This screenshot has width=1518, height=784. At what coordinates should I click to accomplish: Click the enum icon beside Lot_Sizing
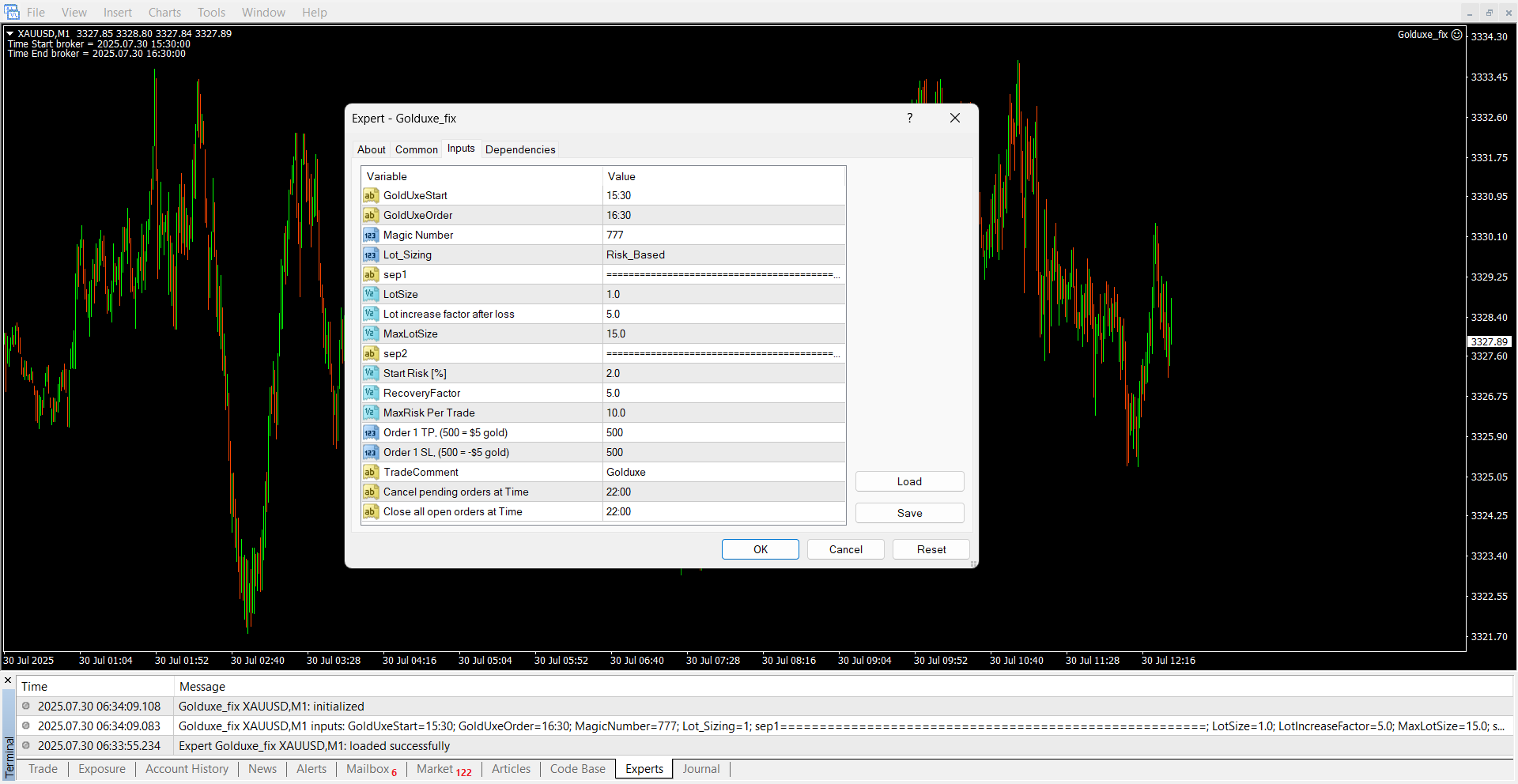(370, 254)
